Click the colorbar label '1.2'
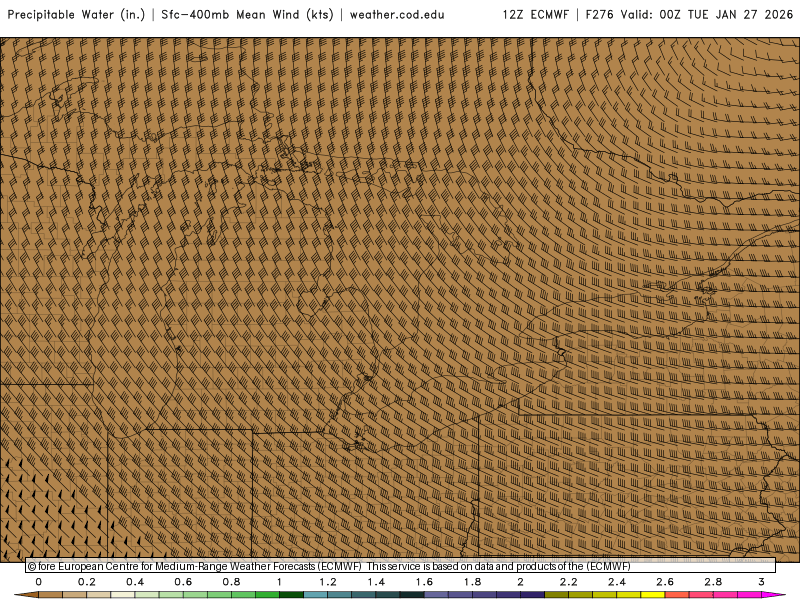 click(328, 582)
